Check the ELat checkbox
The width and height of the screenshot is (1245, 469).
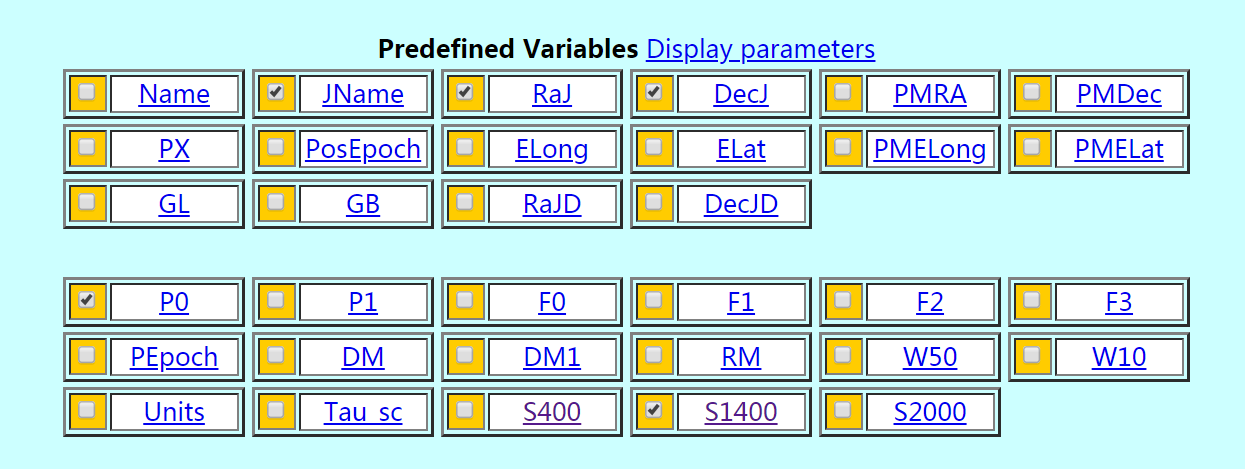coord(654,148)
